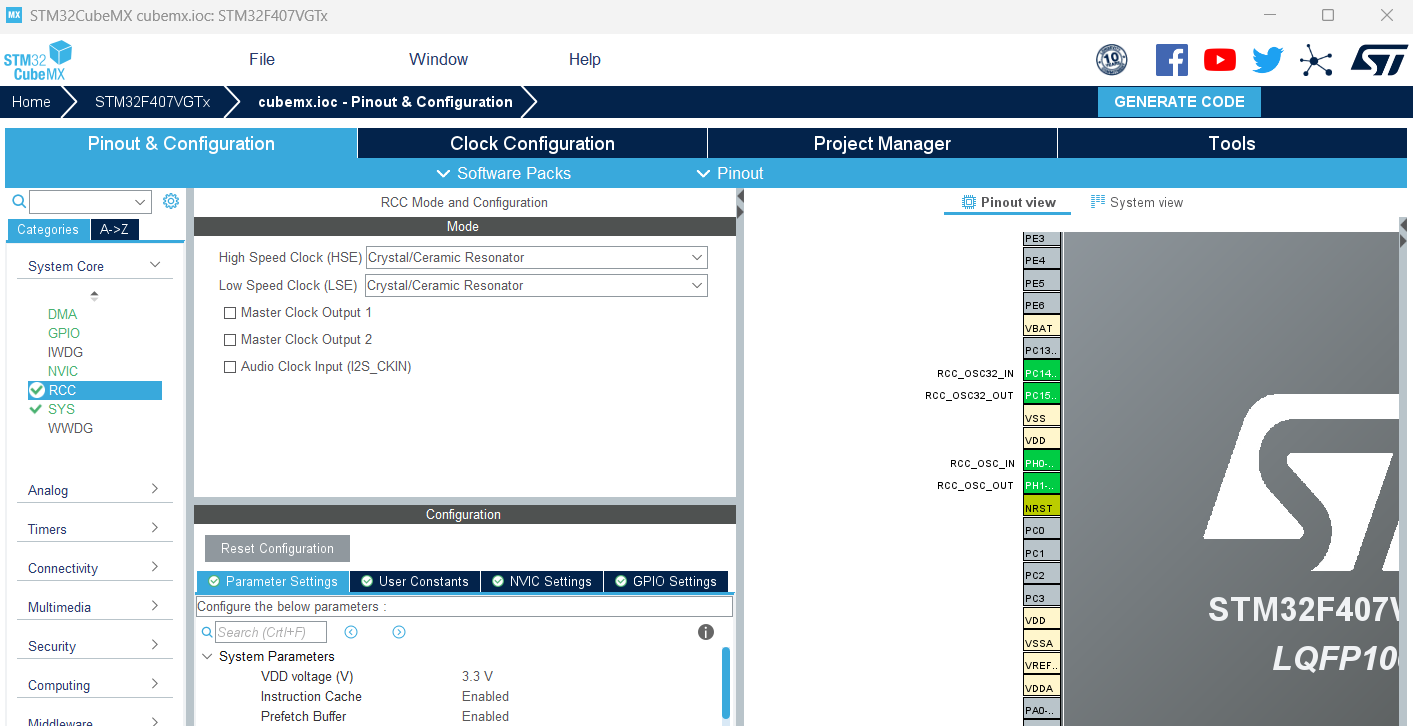Click the NRST pin on the chip
Viewport: 1413px width, 726px height.
coord(1041,508)
